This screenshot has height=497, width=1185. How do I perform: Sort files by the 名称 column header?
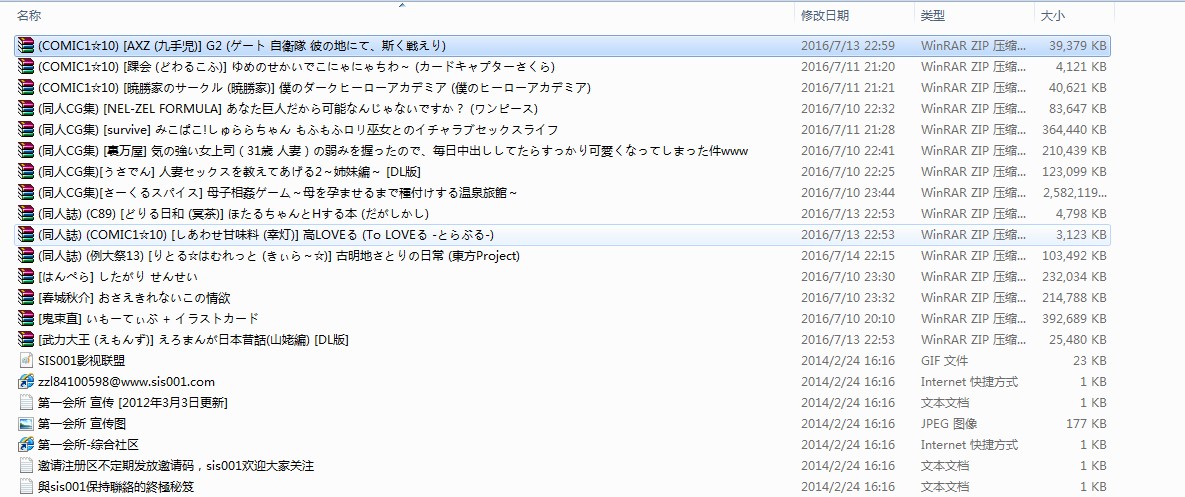(x=30, y=16)
